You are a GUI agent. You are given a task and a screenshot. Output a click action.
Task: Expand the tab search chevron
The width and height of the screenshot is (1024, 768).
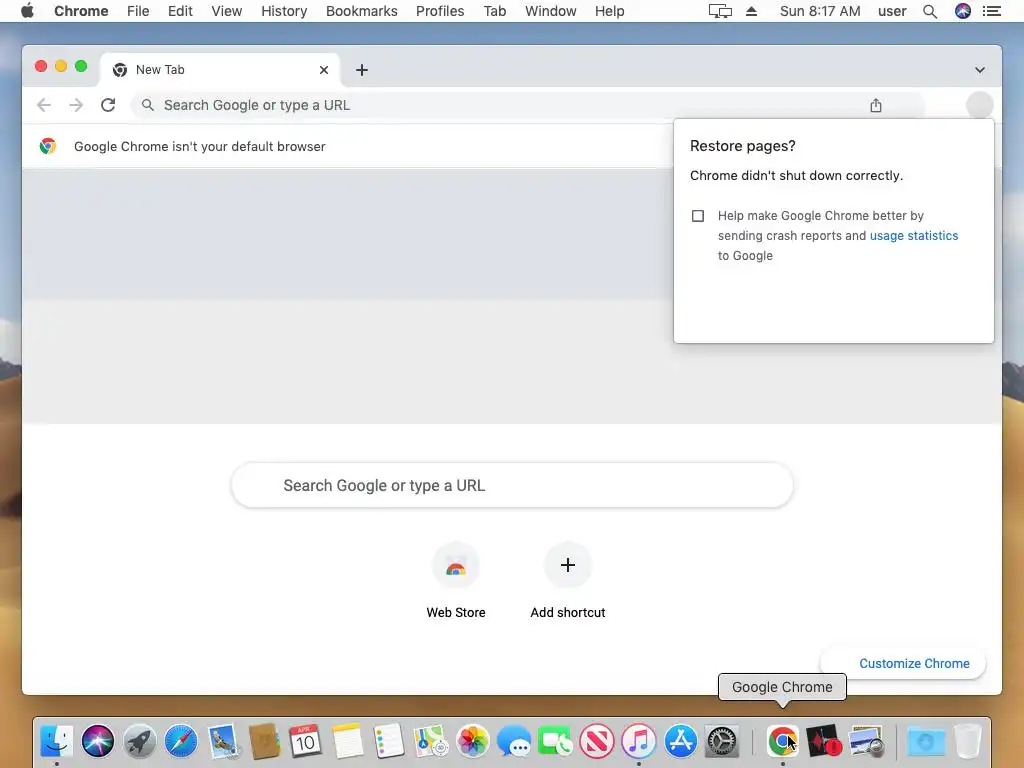click(x=980, y=70)
